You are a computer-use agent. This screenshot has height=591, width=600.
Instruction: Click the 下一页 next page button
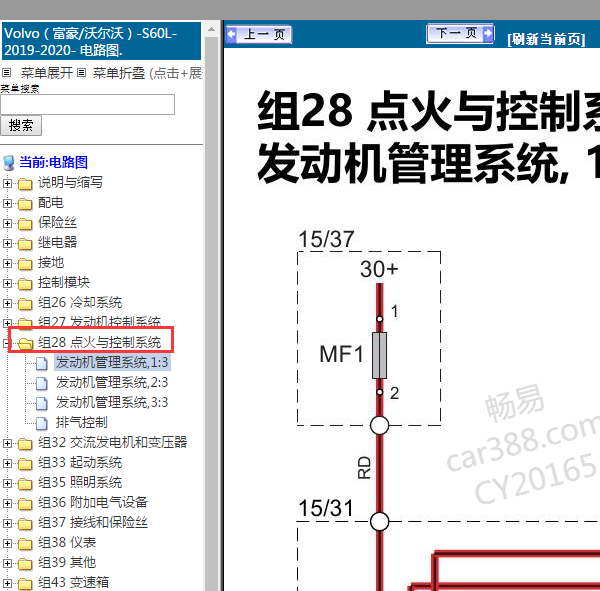pyautogui.click(x=460, y=34)
